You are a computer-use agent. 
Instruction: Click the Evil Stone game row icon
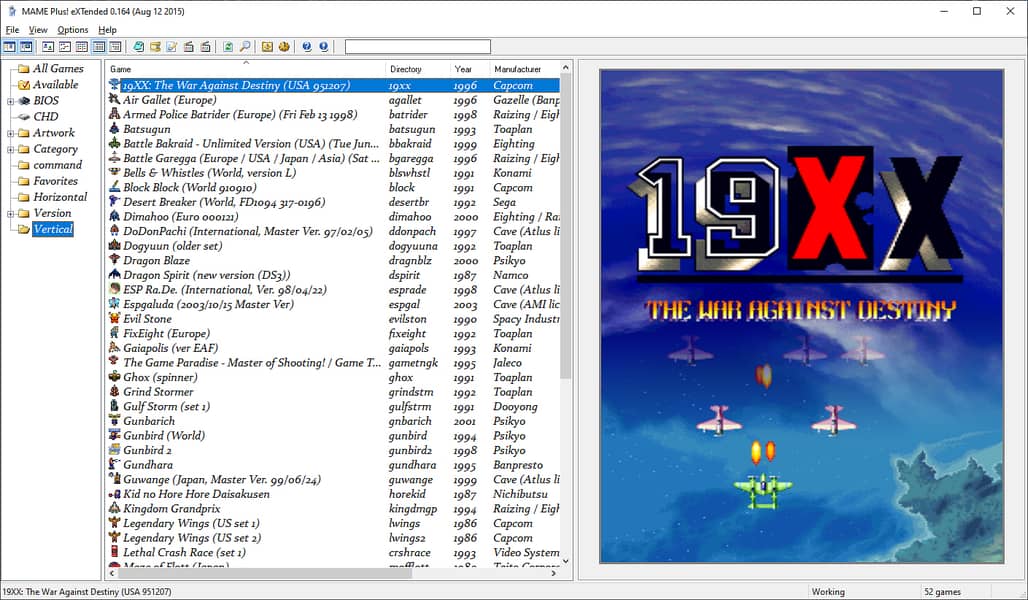114,319
